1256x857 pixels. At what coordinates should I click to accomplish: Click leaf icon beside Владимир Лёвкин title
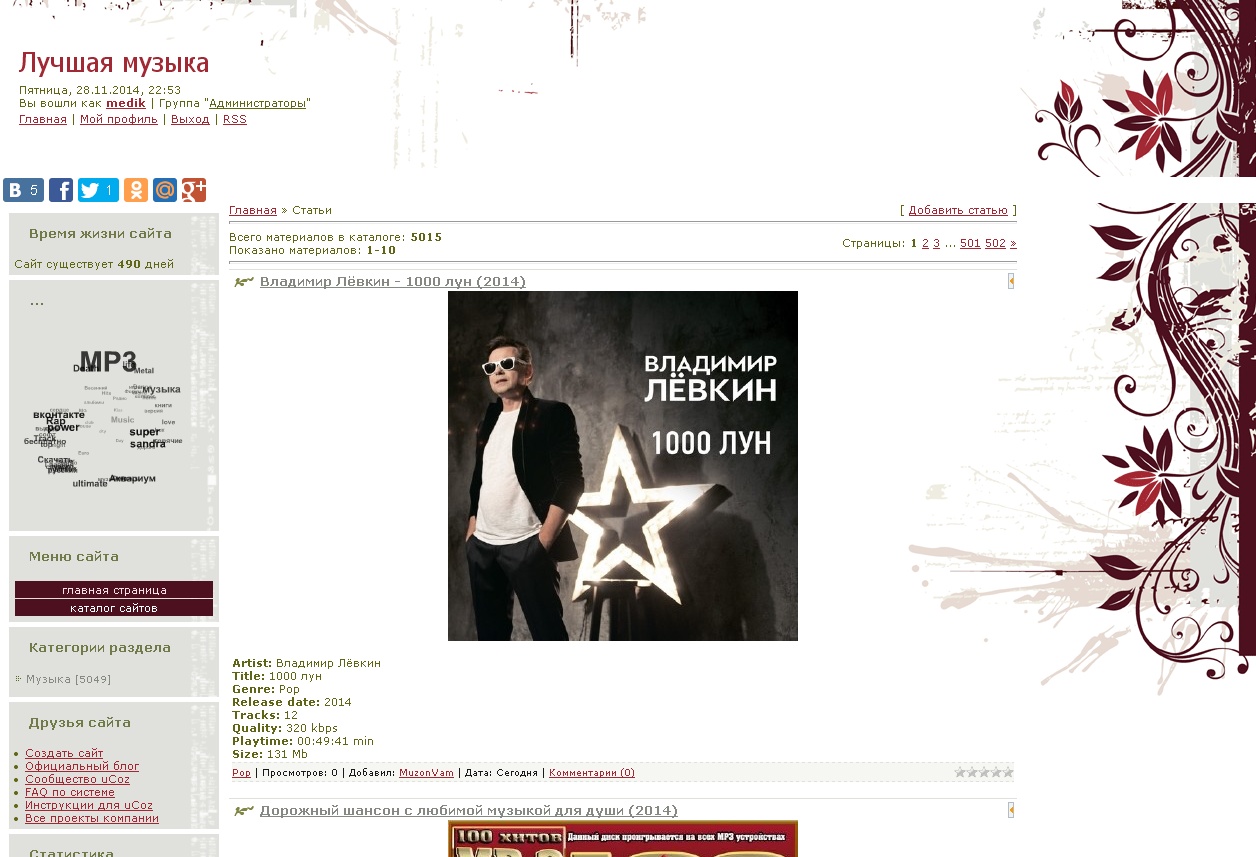(243, 282)
